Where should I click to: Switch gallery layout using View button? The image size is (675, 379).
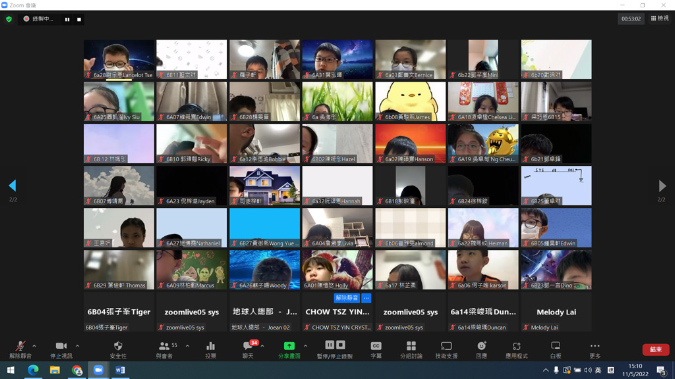click(x=660, y=19)
